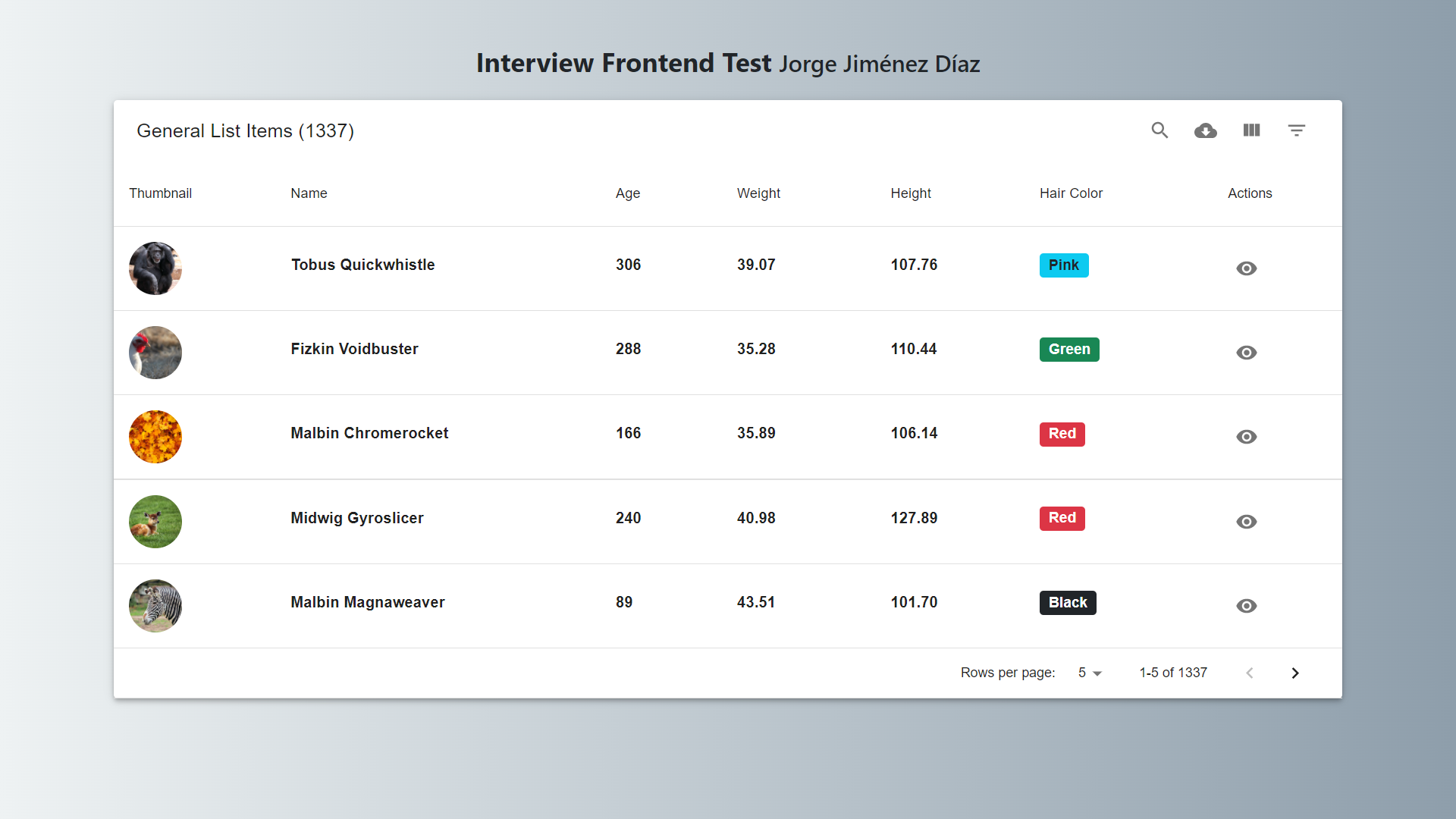Screen dimensions: 1456x819
Task: Click the Weight column header
Action: pos(758,193)
